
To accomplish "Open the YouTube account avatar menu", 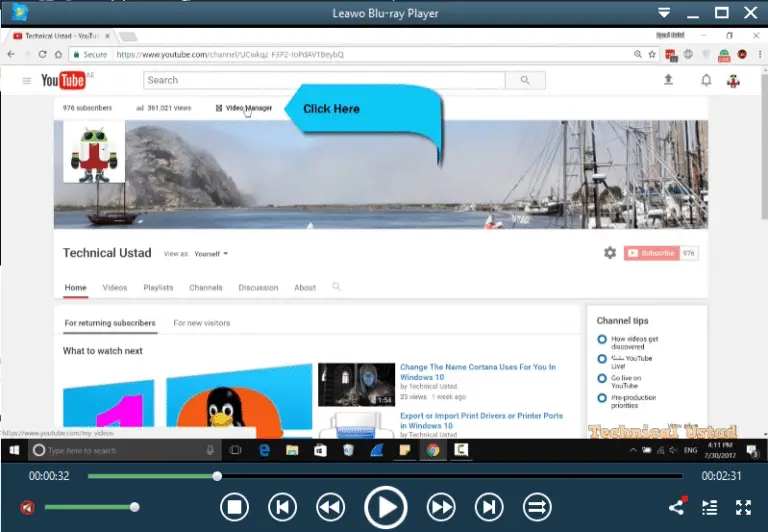I will point(733,80).
